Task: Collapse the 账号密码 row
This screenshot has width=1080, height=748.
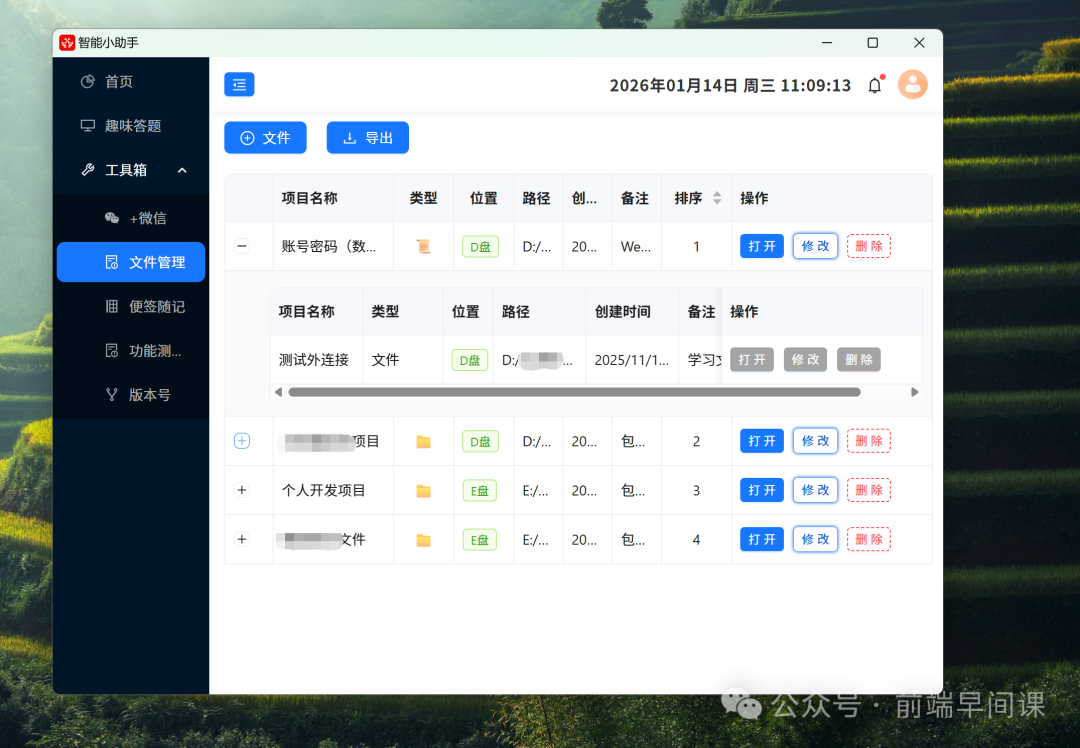Action: pyautogui.click(x=242, y=246)
